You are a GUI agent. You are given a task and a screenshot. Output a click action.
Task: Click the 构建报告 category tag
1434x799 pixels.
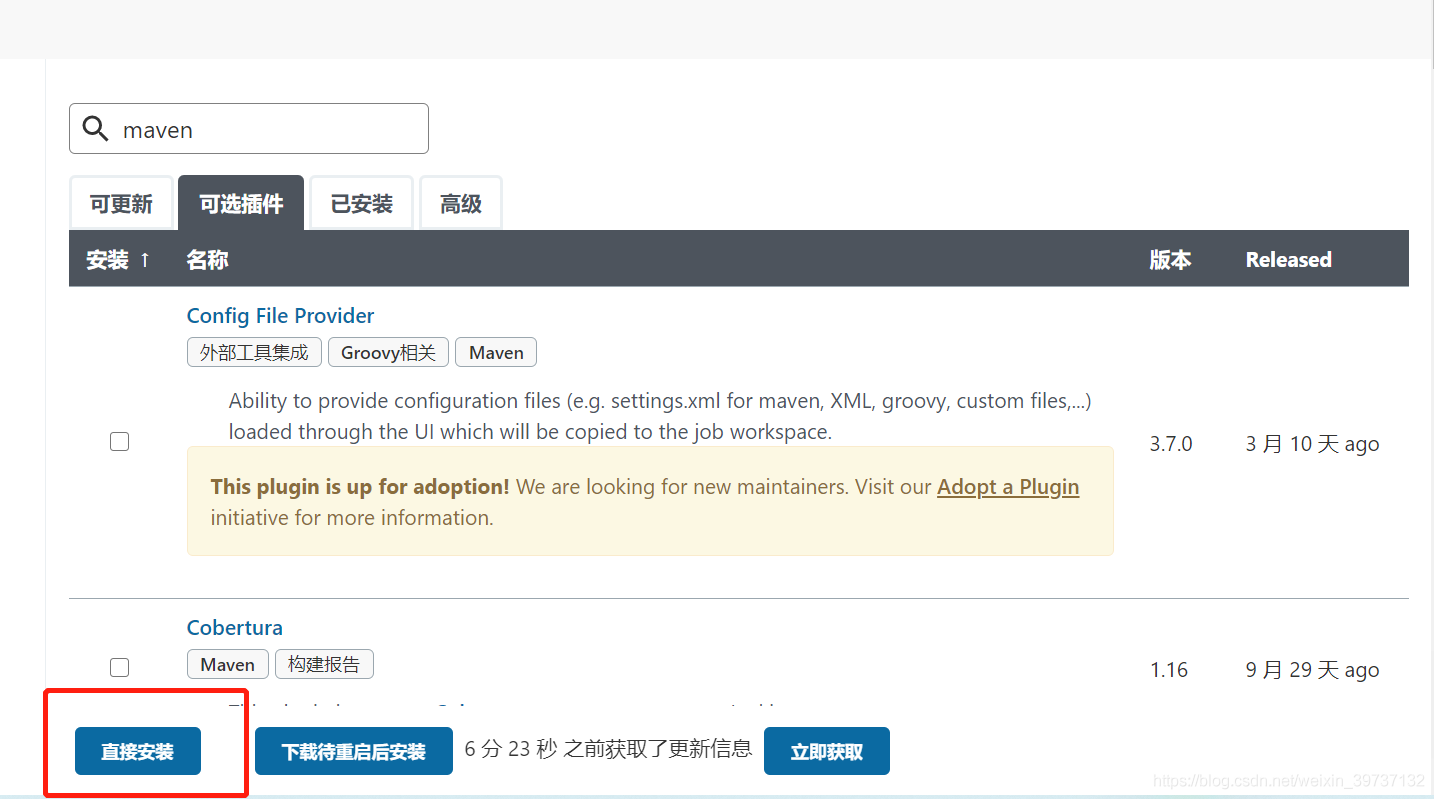[x=324, y=664]
